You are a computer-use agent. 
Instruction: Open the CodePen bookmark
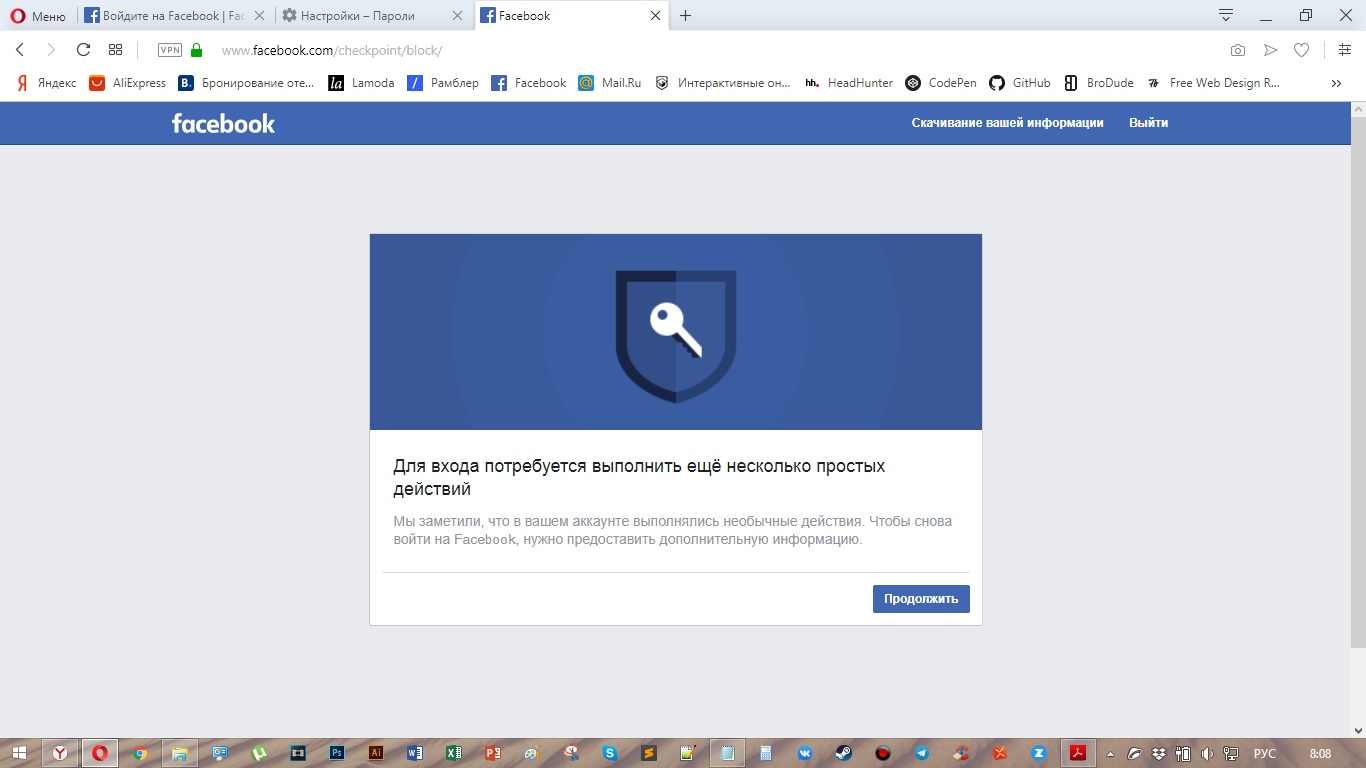[940, 83]
